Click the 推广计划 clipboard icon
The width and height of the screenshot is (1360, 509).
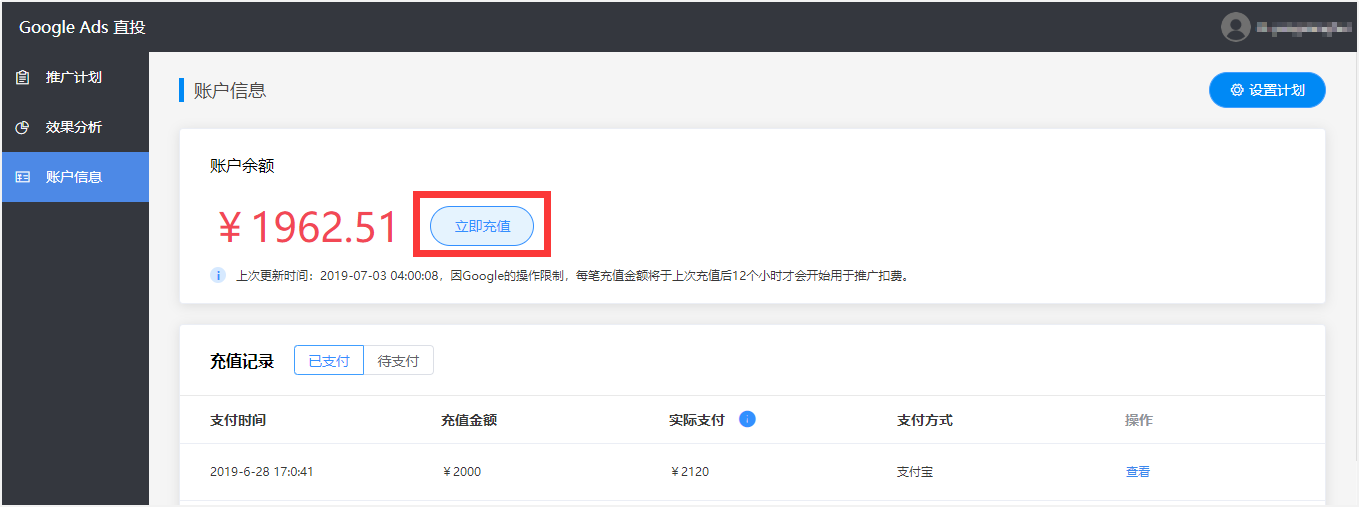click(23, 78)
